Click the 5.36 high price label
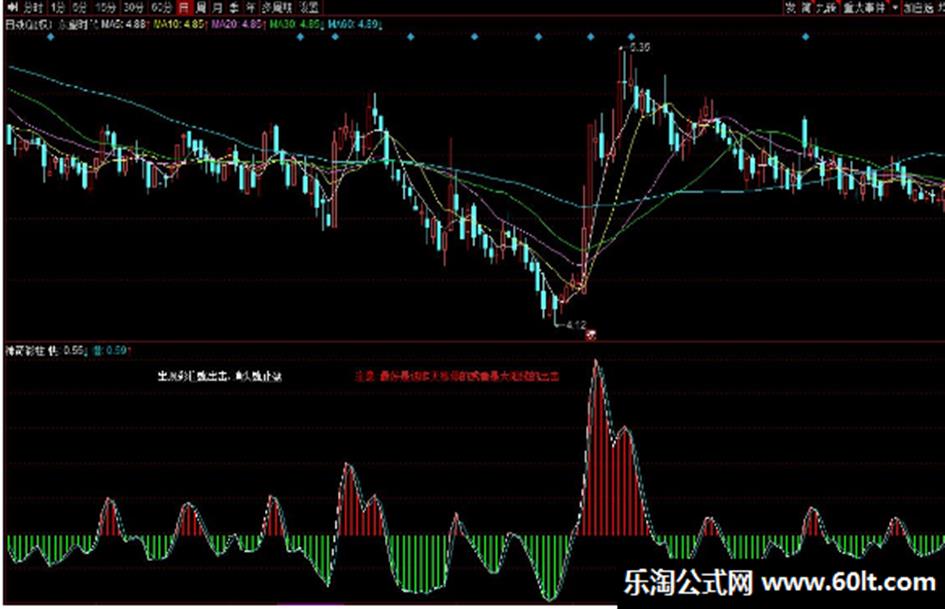Viewport: 945px width, 609px height. [x=639, y=47]
